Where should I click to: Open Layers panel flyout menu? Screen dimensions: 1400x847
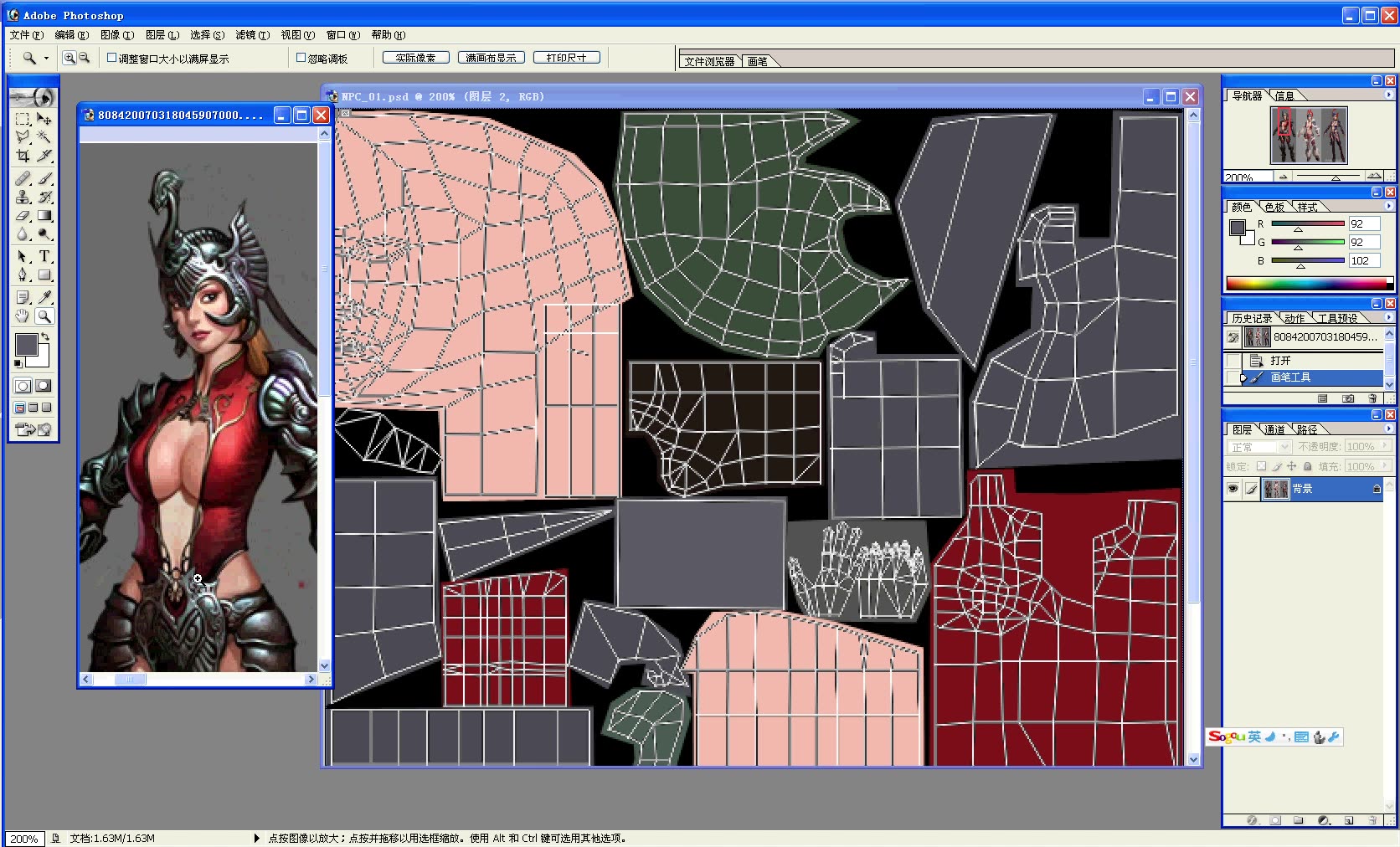1388,429
